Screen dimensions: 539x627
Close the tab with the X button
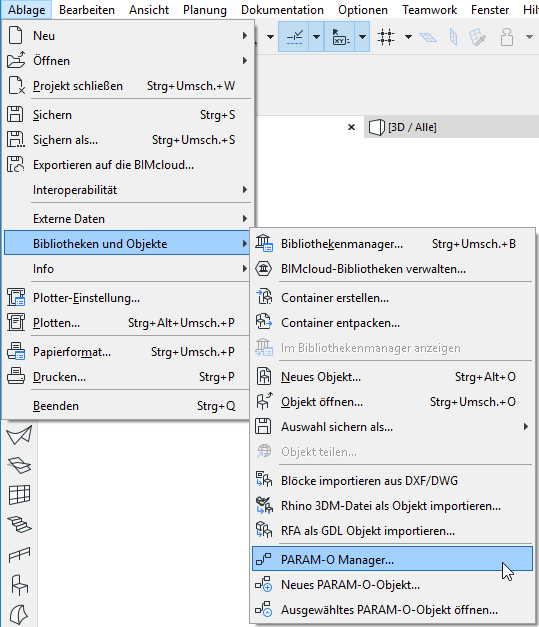tap(351, 127)
